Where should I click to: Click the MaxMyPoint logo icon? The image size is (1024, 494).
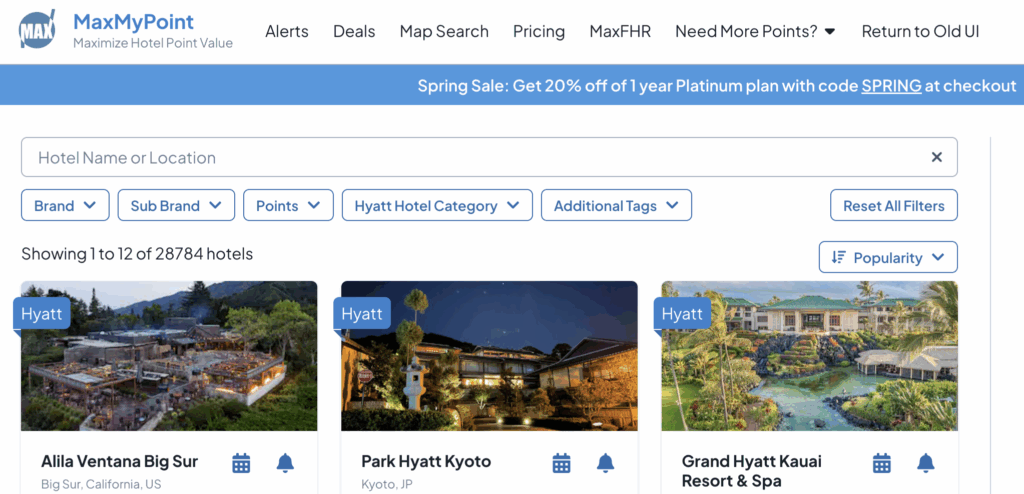point(38,31)
